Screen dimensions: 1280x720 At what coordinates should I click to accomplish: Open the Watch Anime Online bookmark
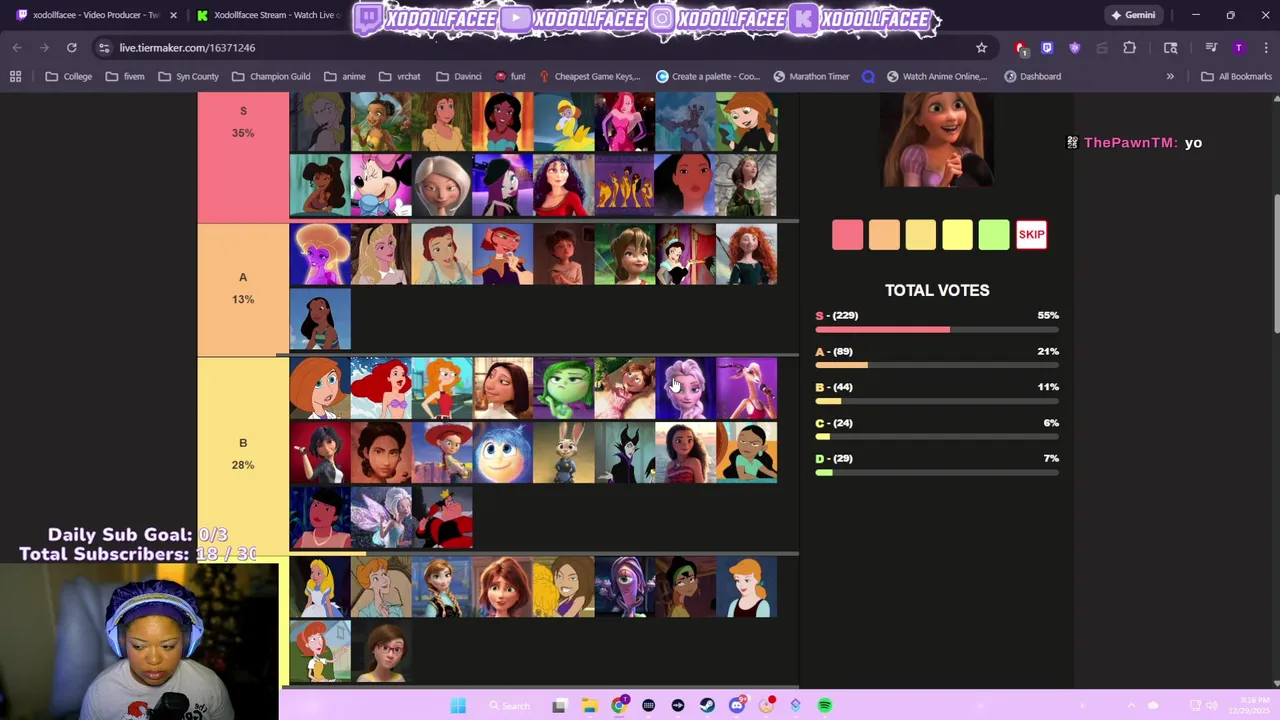click(937, 76)
